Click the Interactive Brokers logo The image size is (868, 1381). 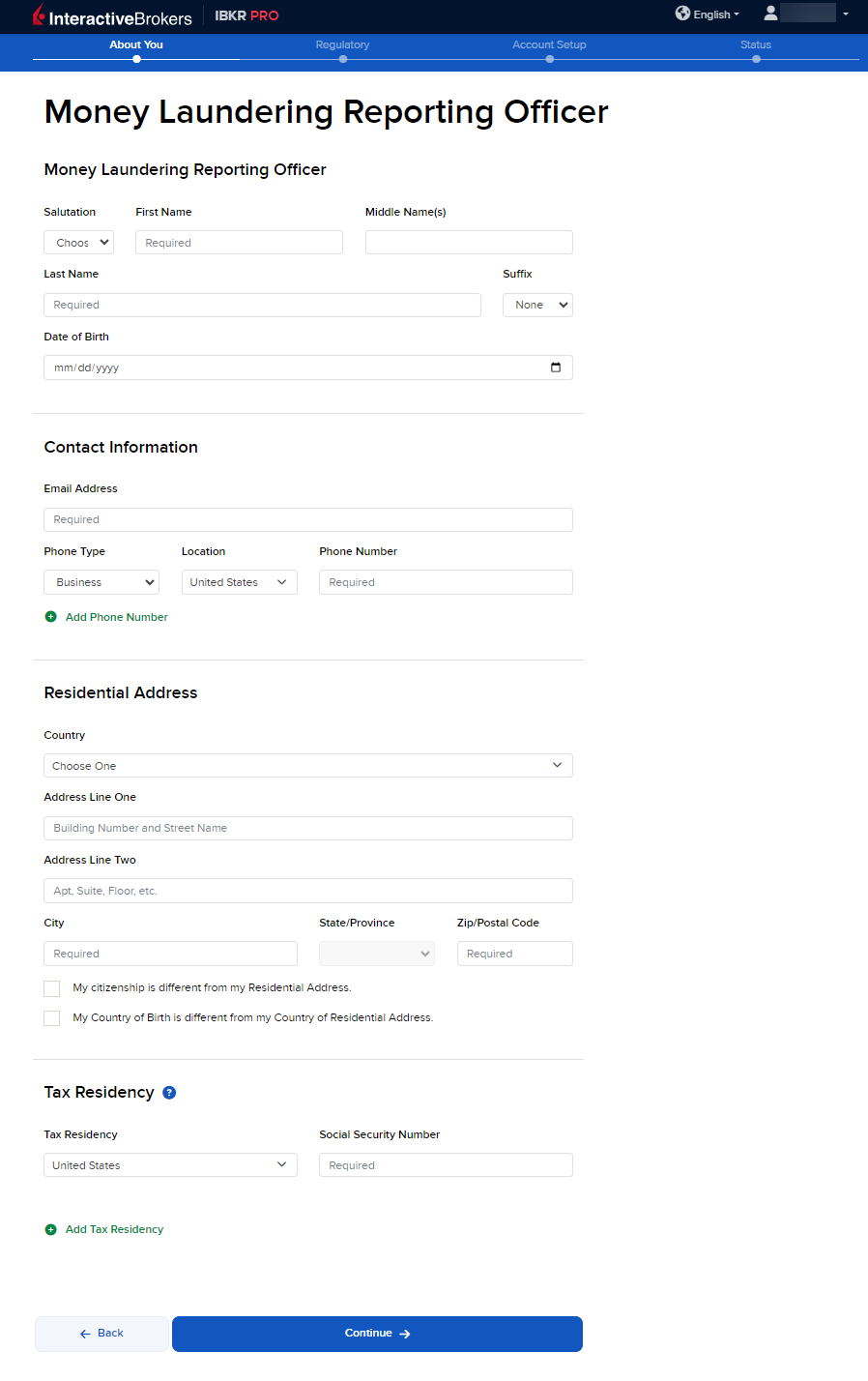pos(112,16)
